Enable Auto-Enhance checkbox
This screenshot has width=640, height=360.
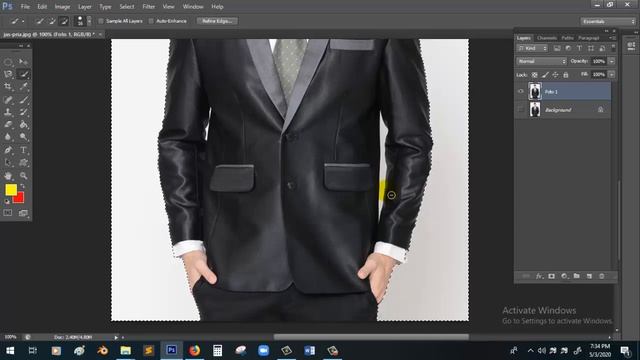tap(151, 21)
